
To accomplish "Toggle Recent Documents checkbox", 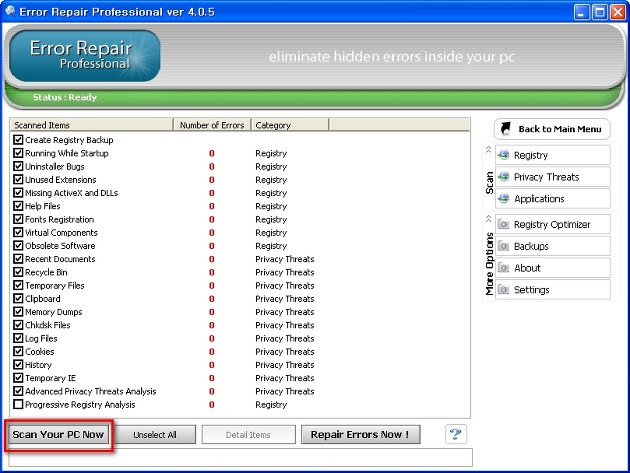I will pos(18,259).
